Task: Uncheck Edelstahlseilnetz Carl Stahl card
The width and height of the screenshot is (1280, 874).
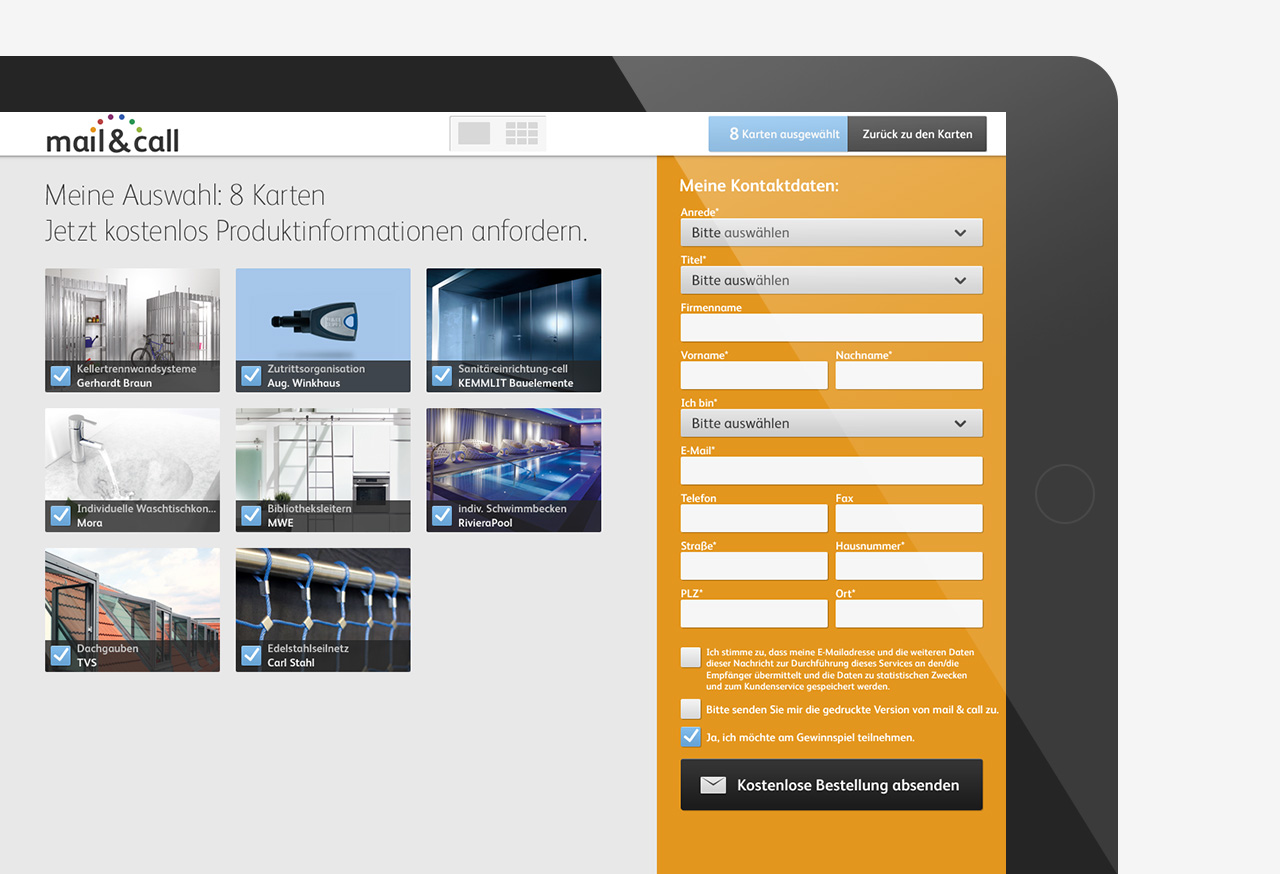Action: pyautogui.click(x=252, y=656)
